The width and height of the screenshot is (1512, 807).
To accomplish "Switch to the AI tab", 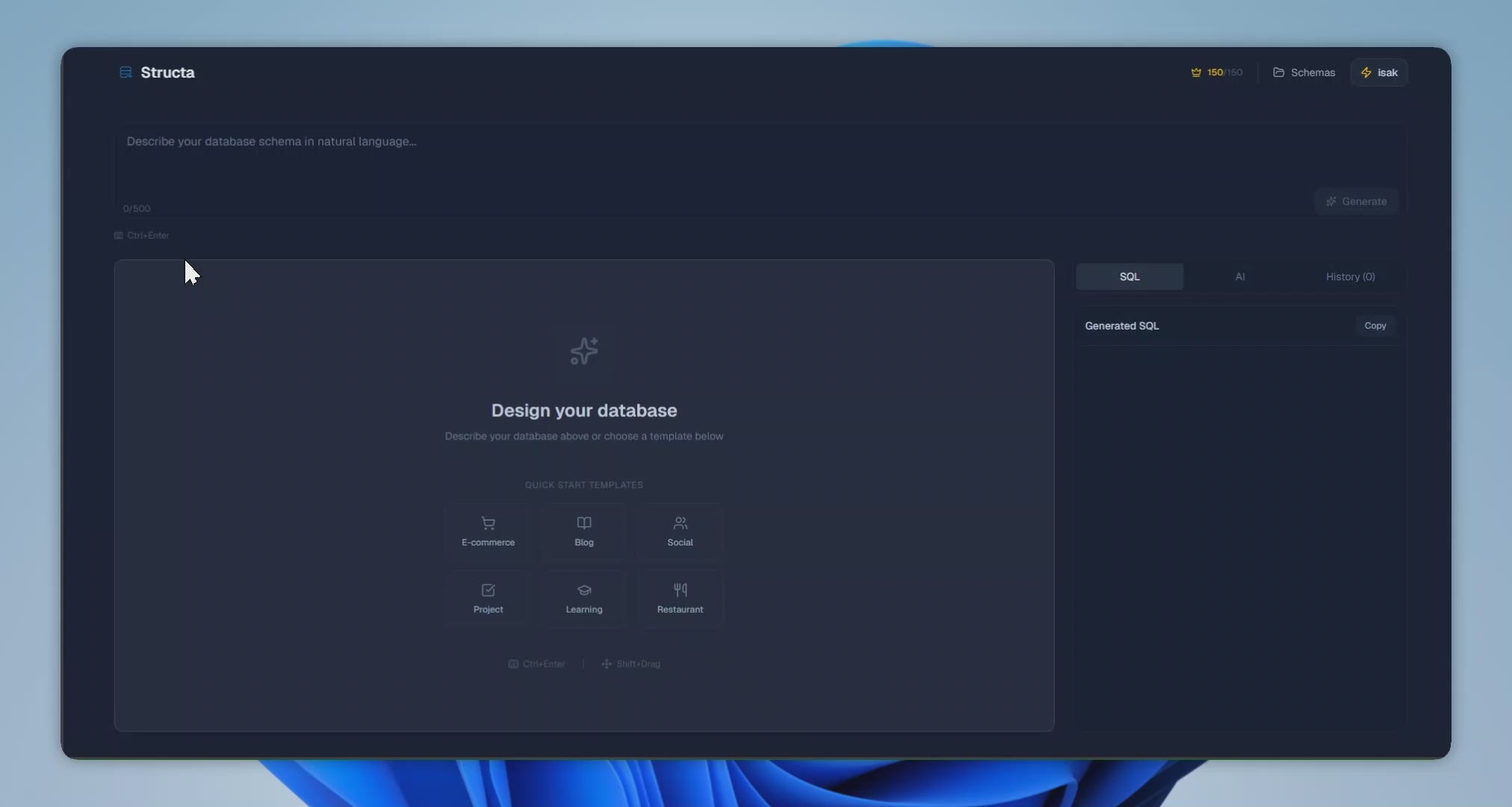I will (1240, 276).
